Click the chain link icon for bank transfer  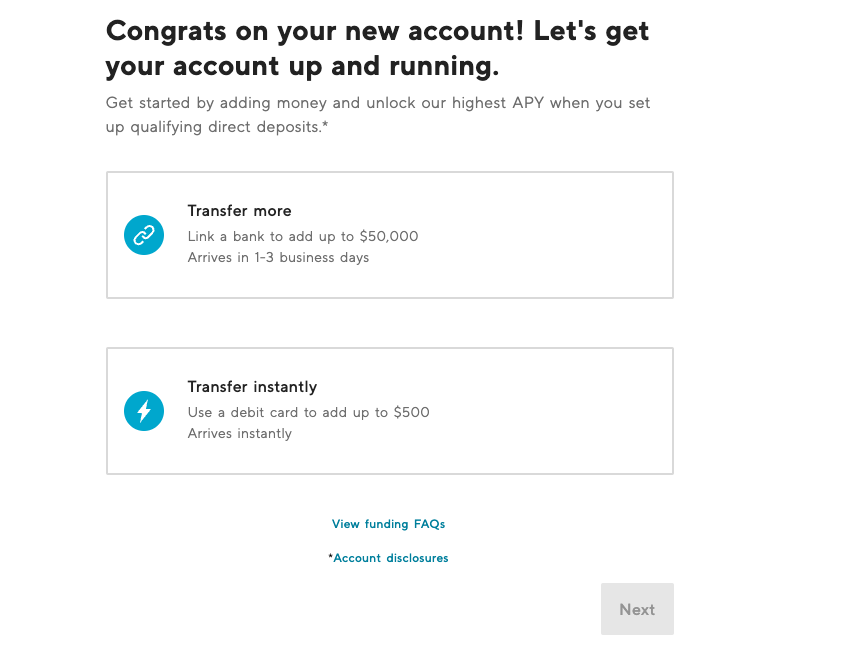pos(144,235)
